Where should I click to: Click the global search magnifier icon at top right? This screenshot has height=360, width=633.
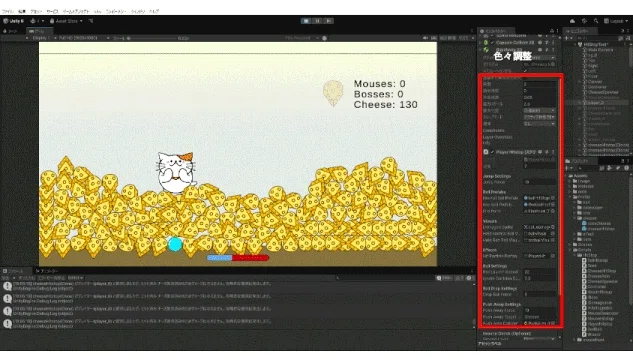pos(596,21)
